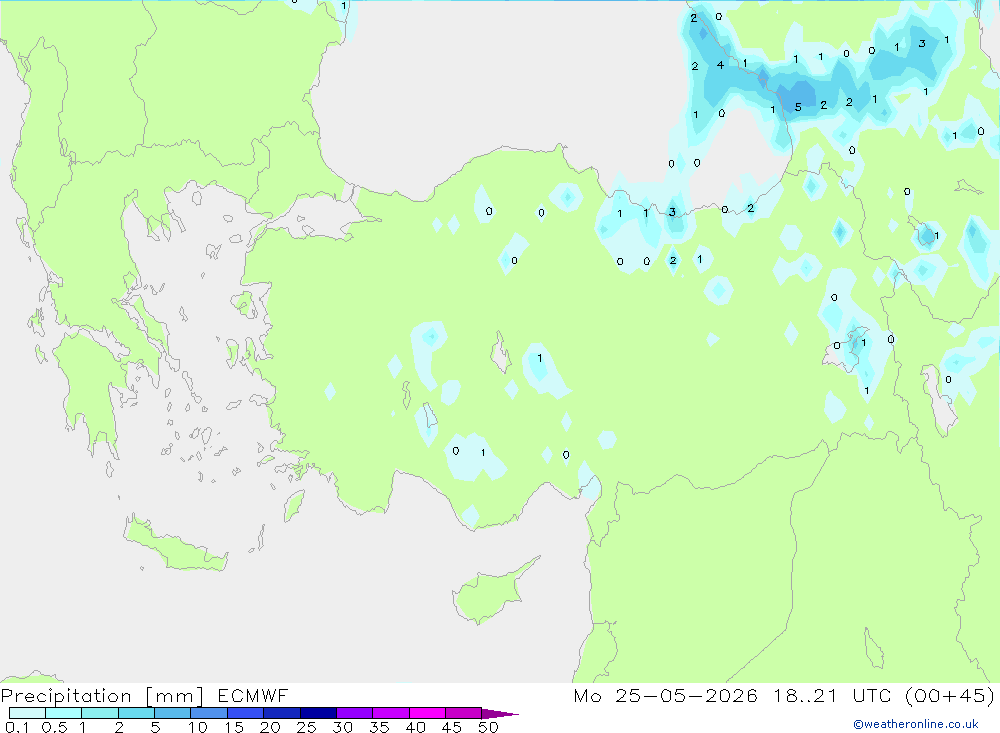Click the "Precipitation" title word

[x=66, y=696]
